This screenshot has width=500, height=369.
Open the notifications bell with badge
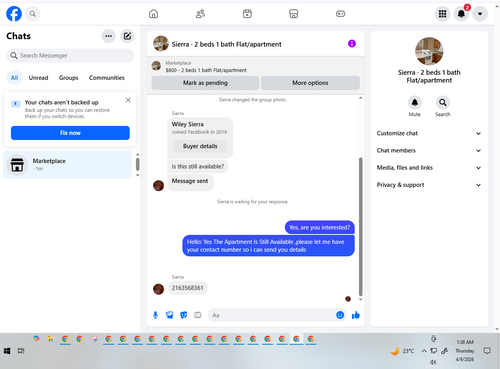[461, 14]
